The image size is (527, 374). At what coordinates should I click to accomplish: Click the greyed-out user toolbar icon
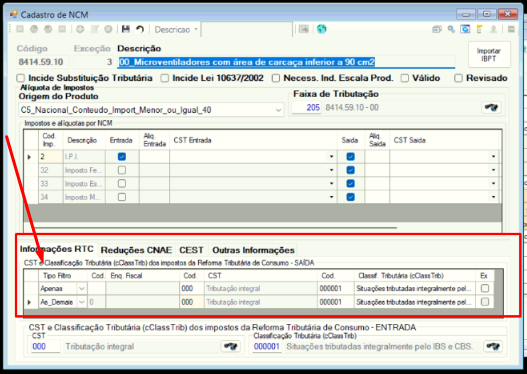click(x=493, y=30)
